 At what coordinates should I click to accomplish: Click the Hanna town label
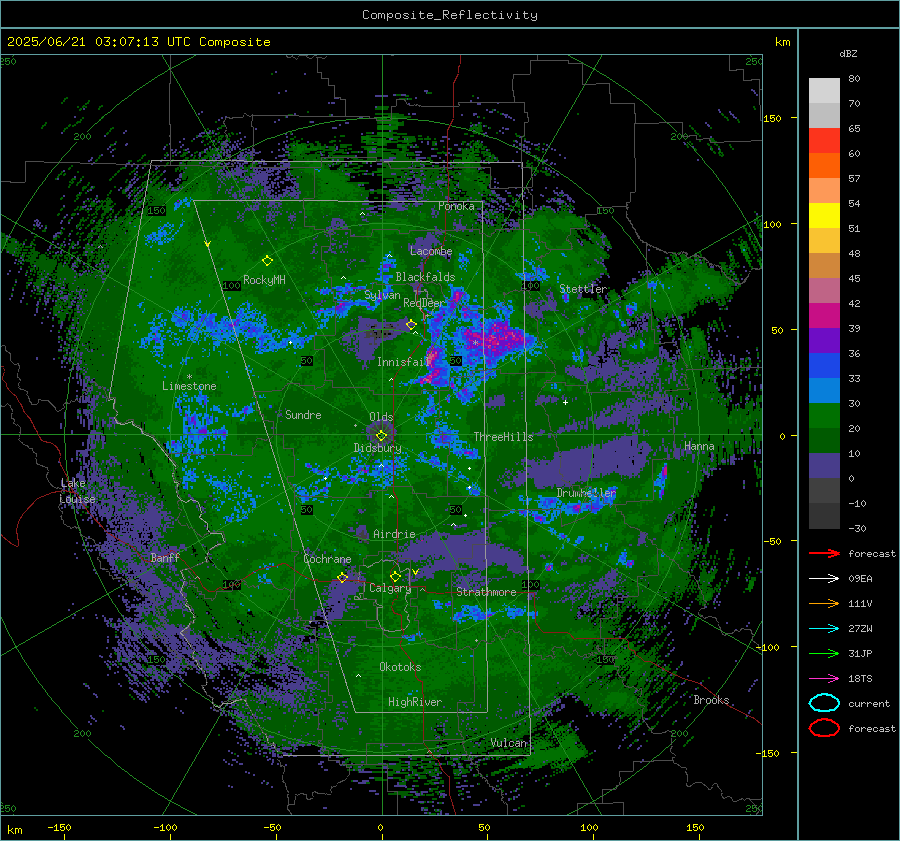pyautogui.click(x=699, y=446)
